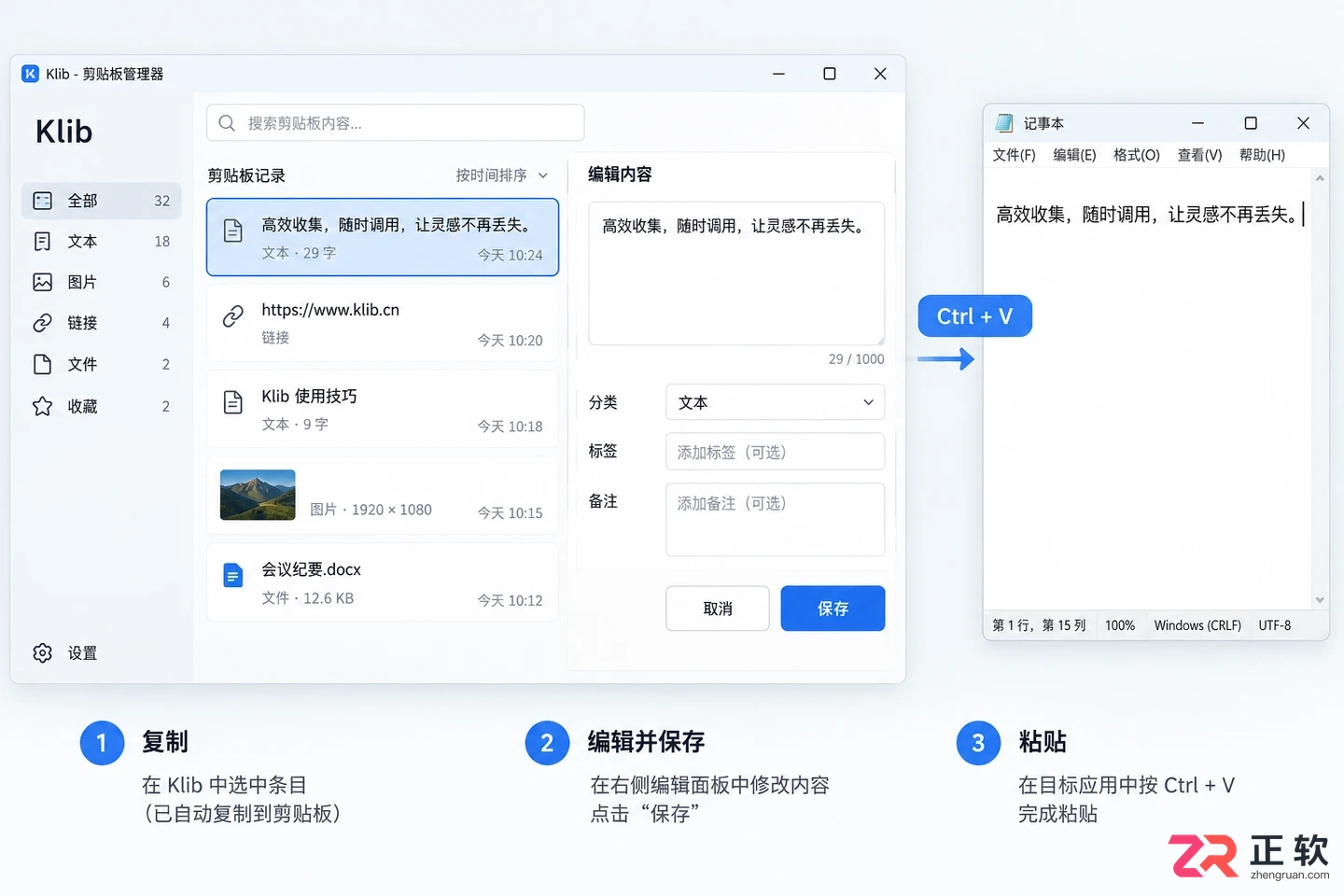Click UTF-8 encoding in 记事本 status bar
Screen dimensions: 1344x896
(1275, 625)
